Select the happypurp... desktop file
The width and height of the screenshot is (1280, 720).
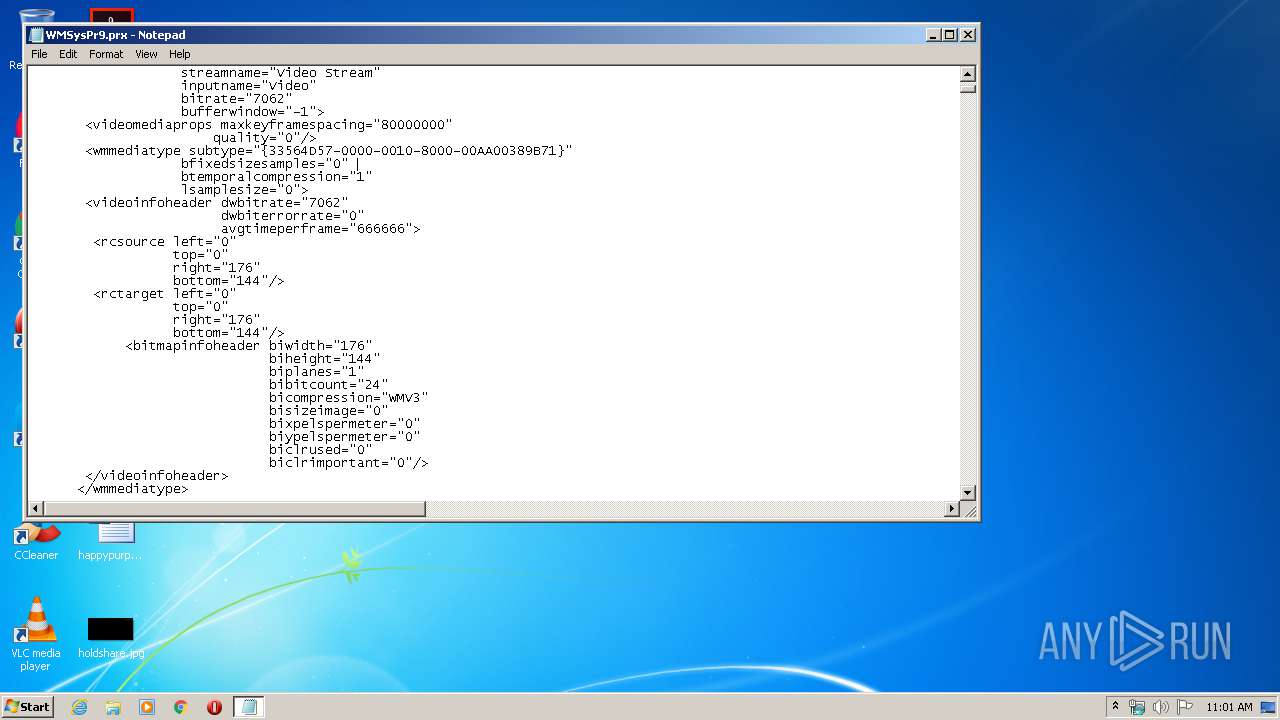tap(110, 541)
